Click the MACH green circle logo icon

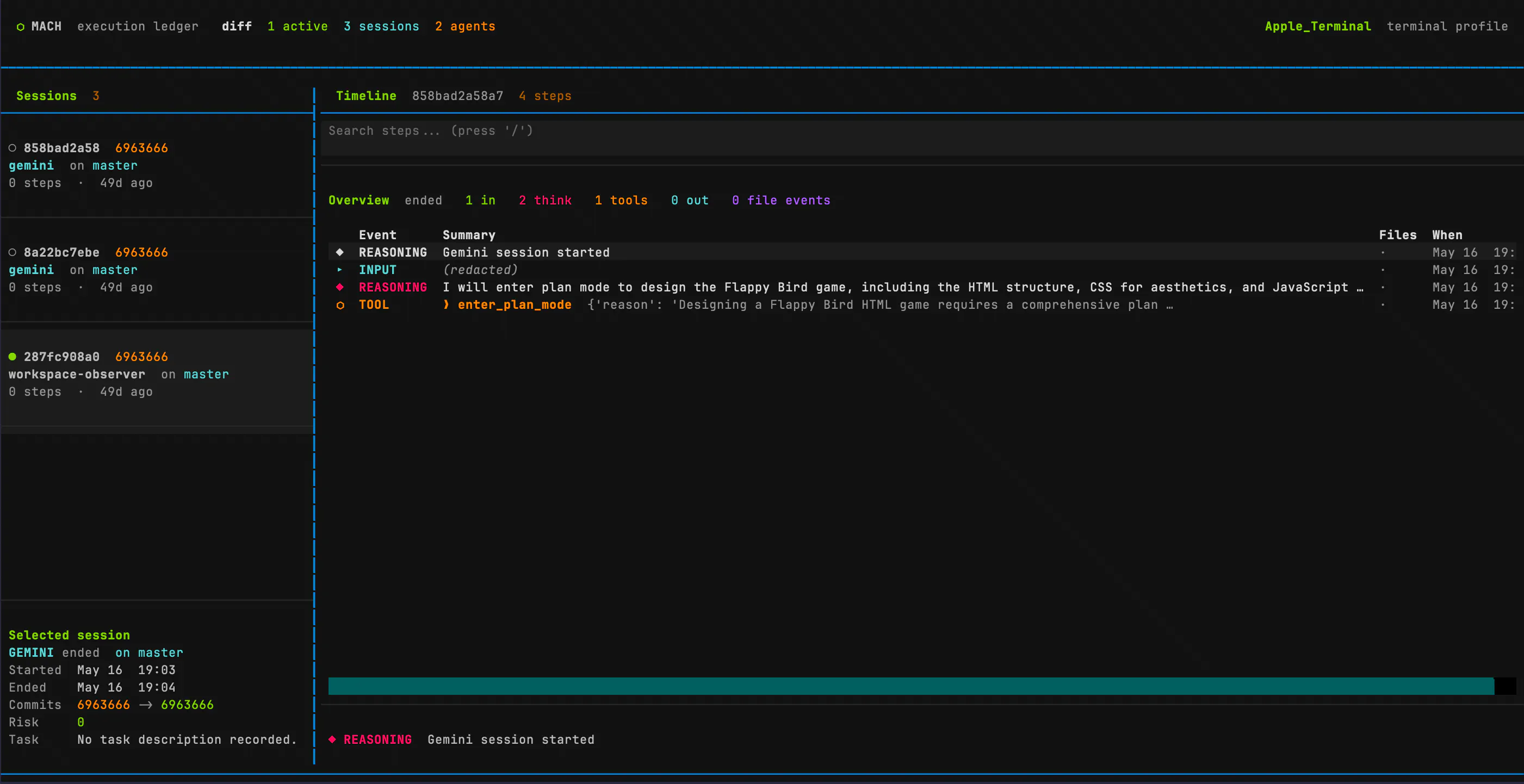pos(21,27)
